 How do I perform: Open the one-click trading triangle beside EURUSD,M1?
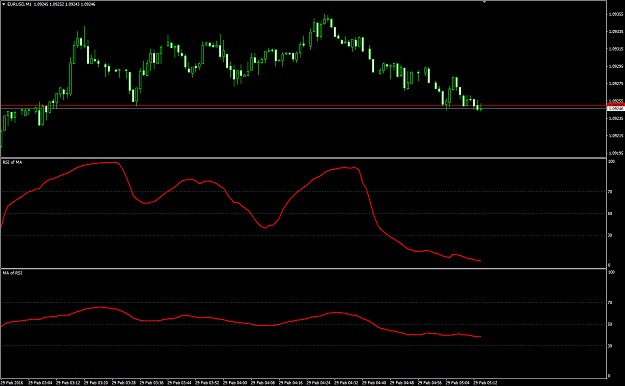[4, 4]
